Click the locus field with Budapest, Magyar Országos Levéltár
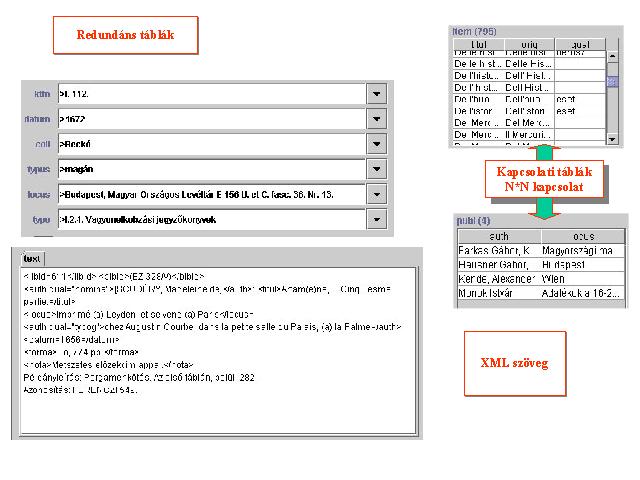This screenshot has height=480, width=640. [x=212, y=194]
